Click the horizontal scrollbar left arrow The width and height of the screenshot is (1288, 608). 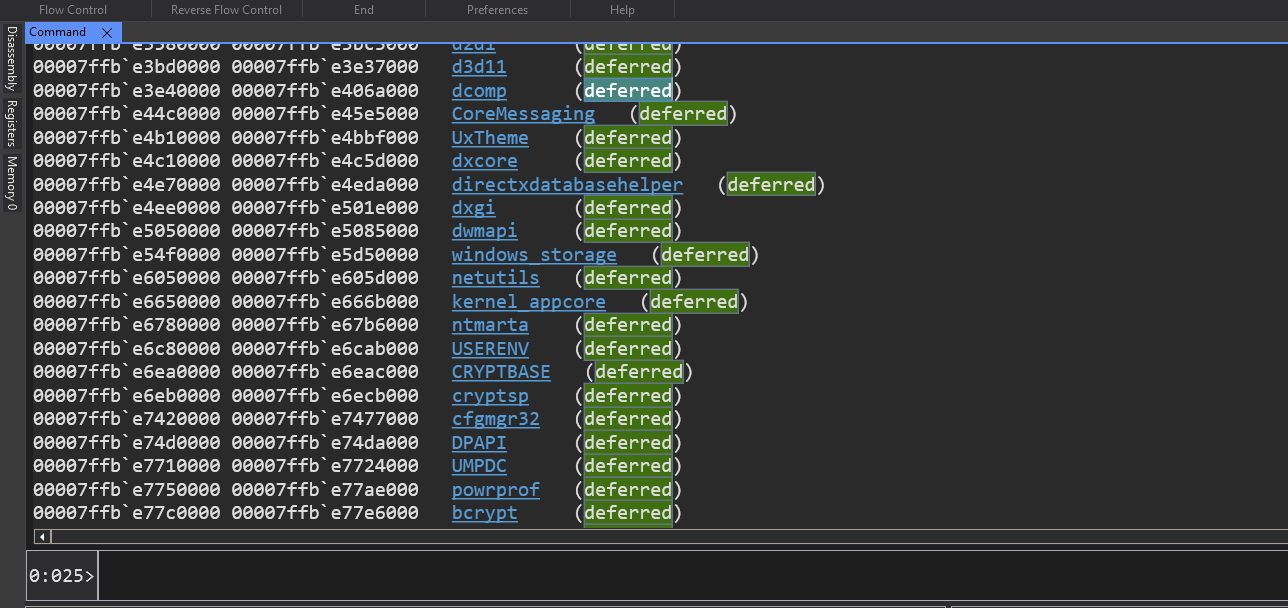click(x=42, y=537)
